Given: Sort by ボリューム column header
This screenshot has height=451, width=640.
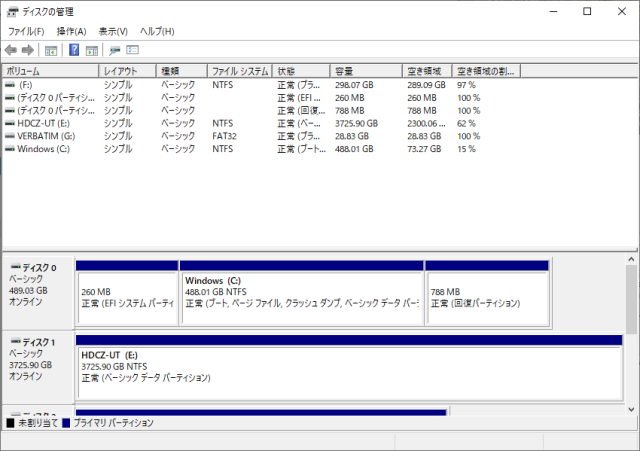Looking at the screenshot, I should tap(51, 71).
